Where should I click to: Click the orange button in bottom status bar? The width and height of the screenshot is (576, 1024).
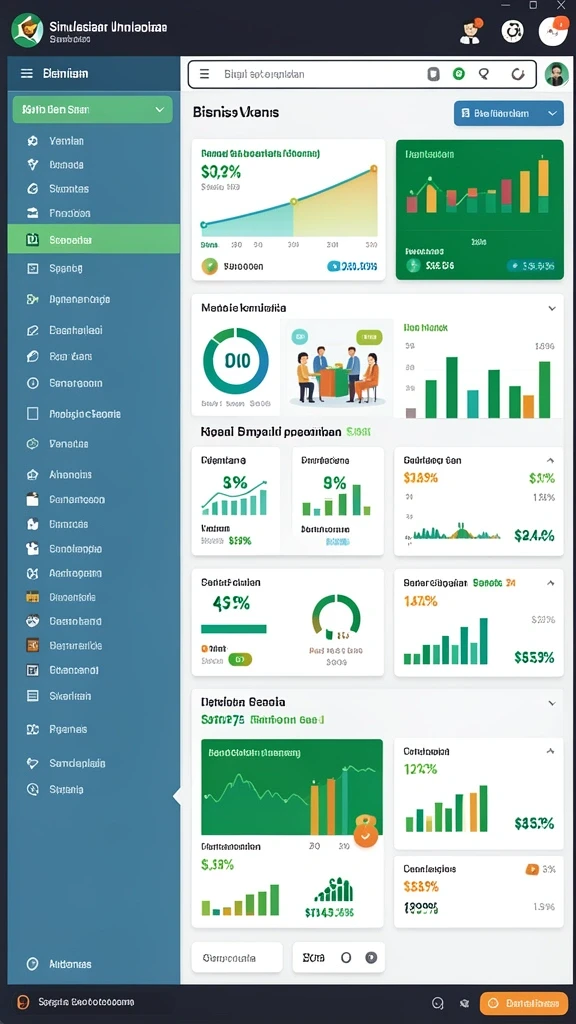[524, 1003]
